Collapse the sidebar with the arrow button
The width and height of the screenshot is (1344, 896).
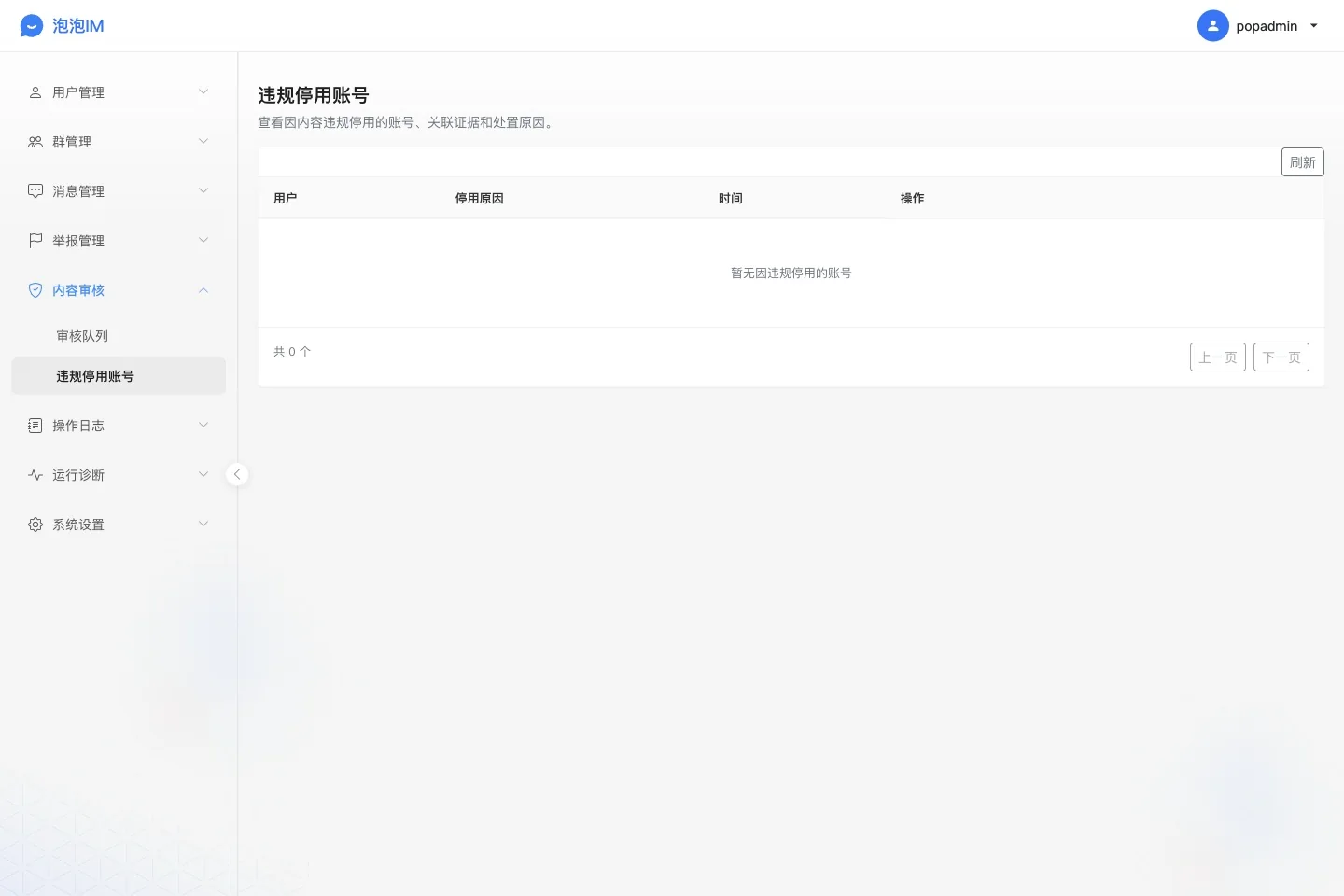(237, 474)
